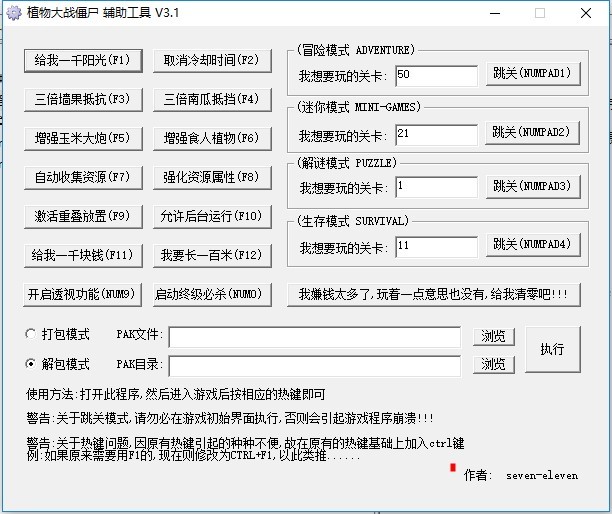
Task: Select the 打包模式 radio button
Action: click(x=32, y=334)
